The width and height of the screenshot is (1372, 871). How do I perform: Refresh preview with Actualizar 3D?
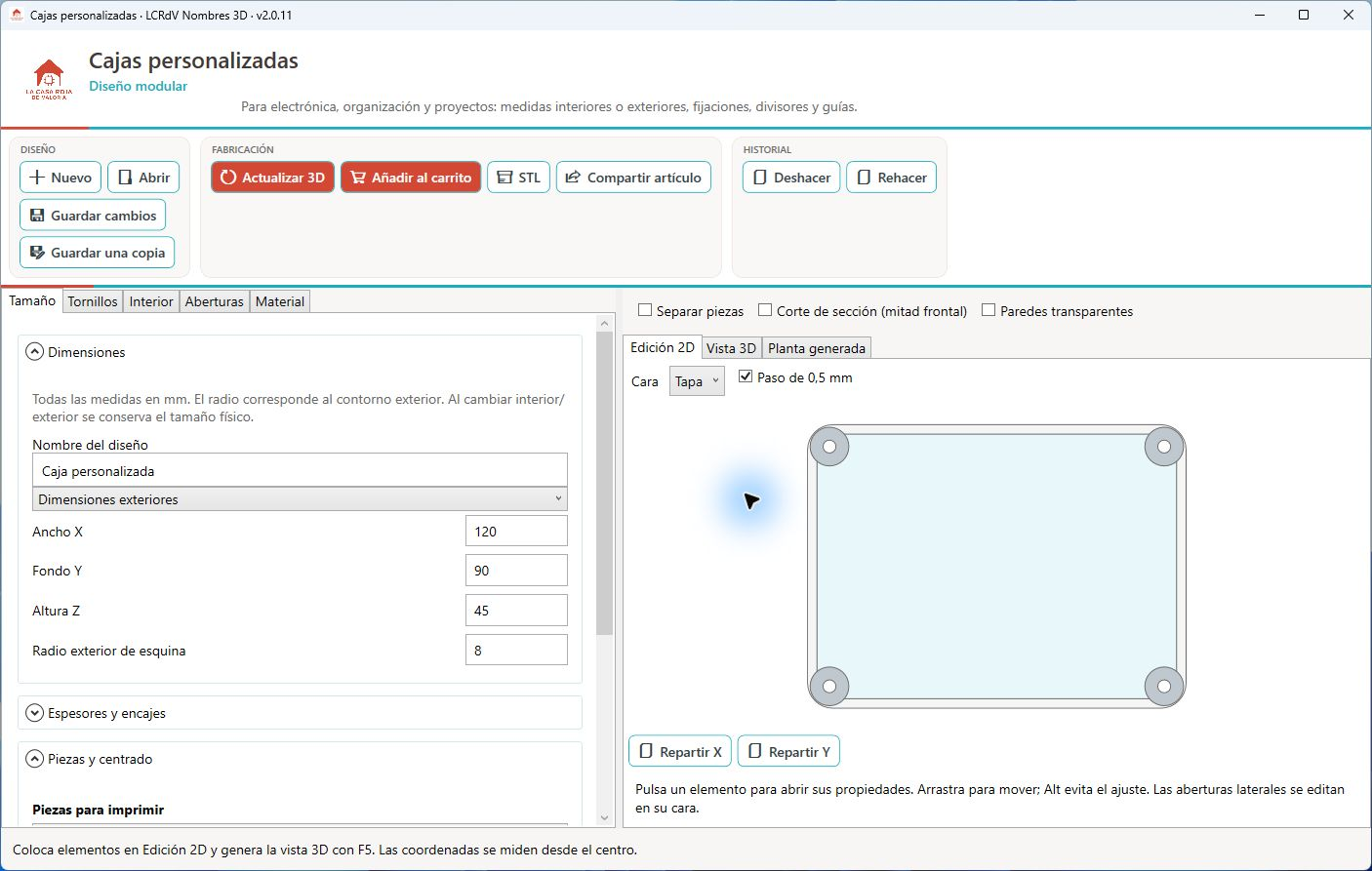click(x=272, y=178)
